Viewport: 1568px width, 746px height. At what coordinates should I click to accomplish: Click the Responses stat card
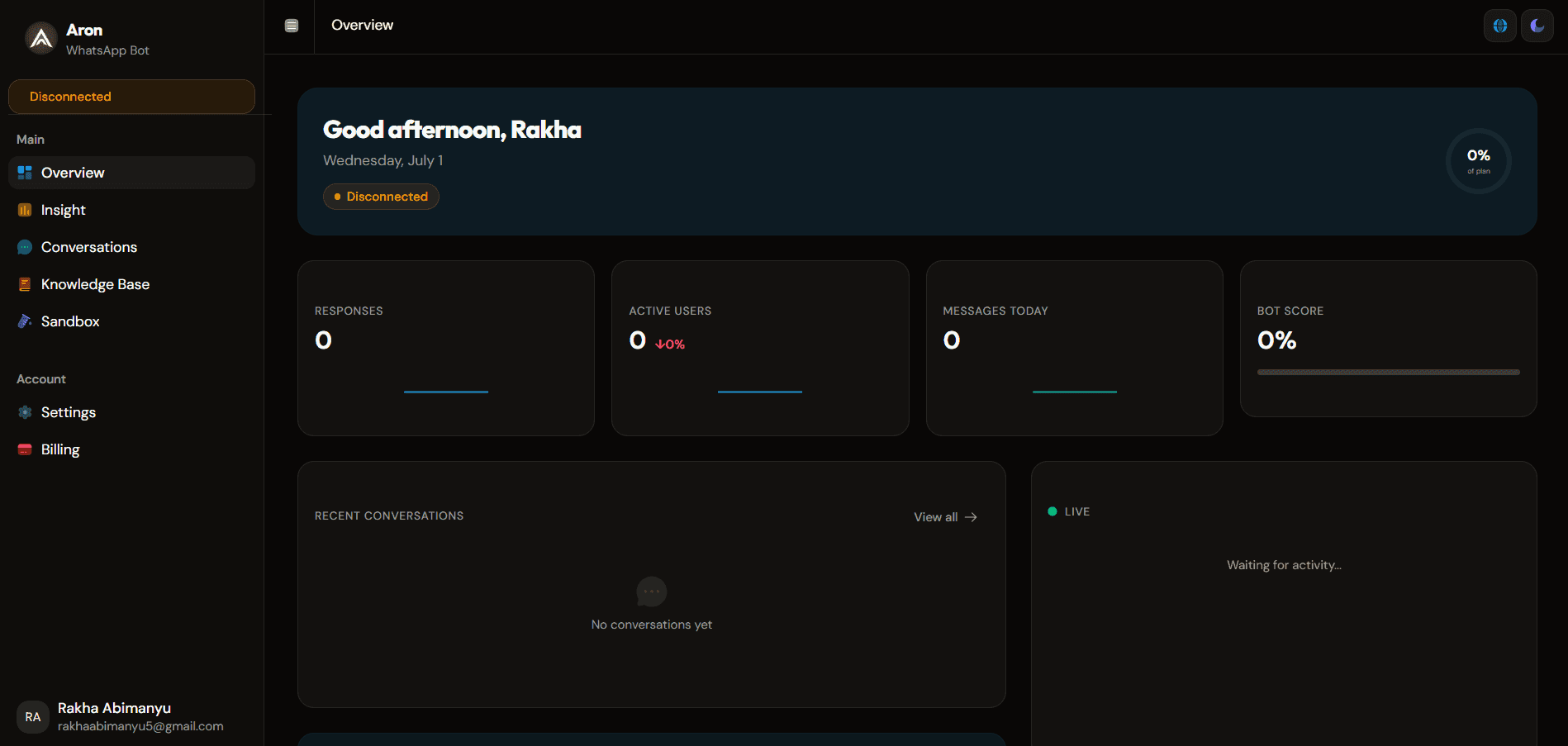[446, 348]
